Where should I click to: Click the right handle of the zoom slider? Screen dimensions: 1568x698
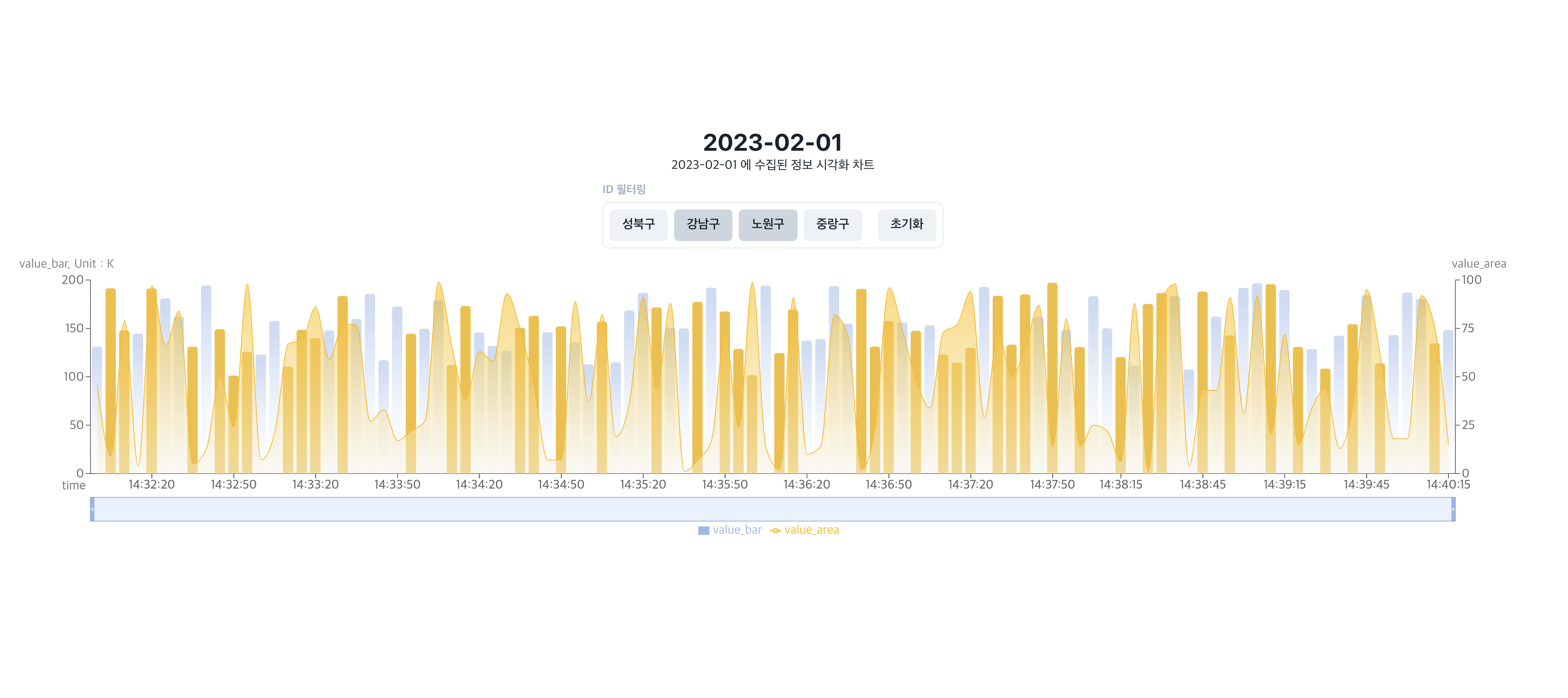(1453, 509)
